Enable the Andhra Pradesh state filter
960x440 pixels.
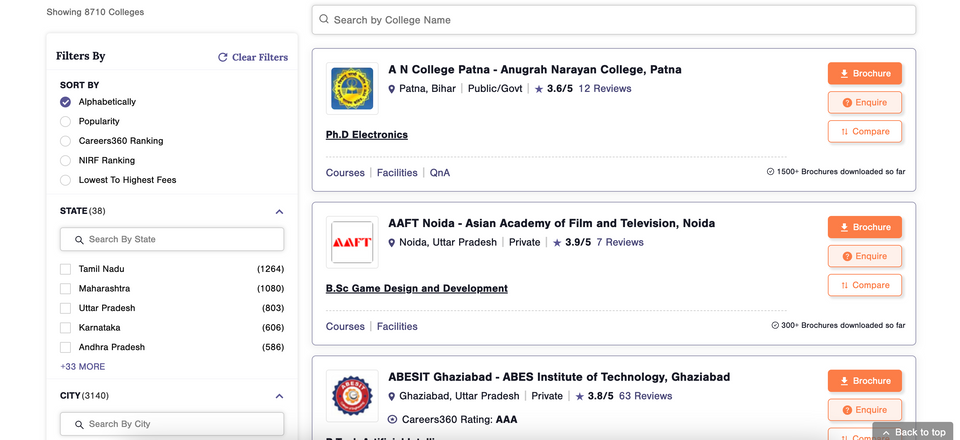click(x=66, y=348)
